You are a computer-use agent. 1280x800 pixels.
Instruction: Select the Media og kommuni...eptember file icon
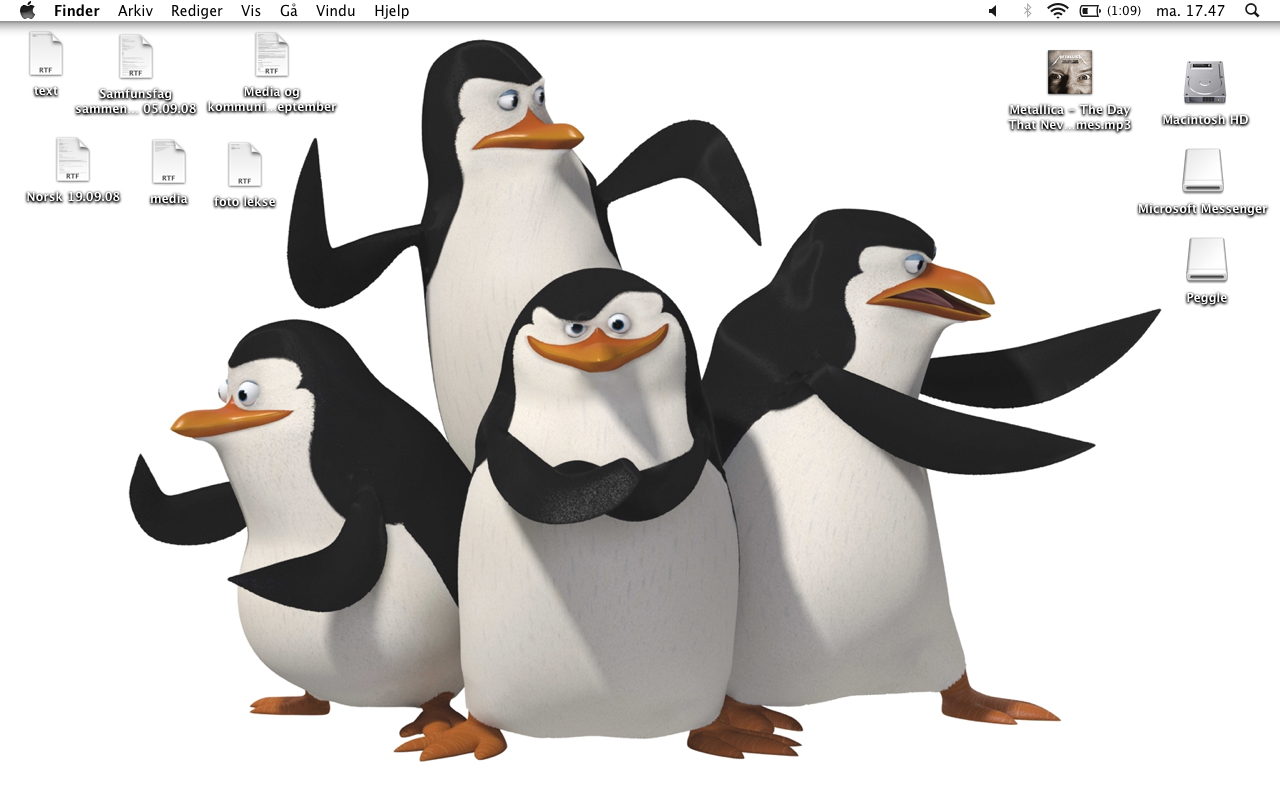click(x=271, y=55)
